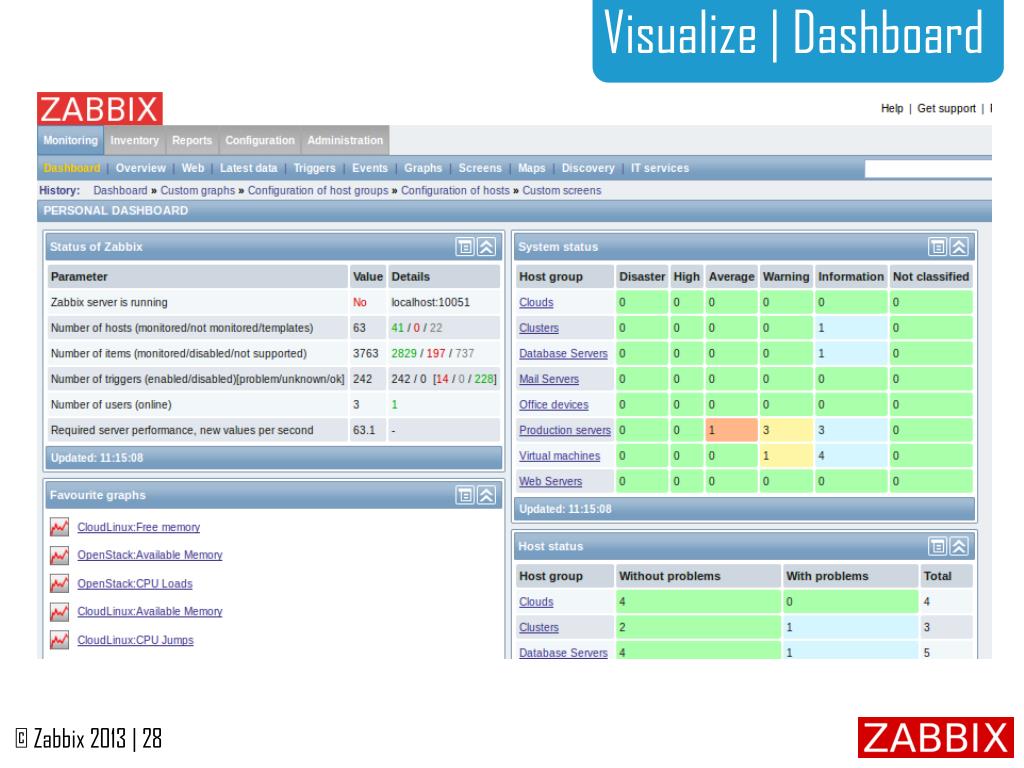Open Discovery submenu item

point(588,168)
